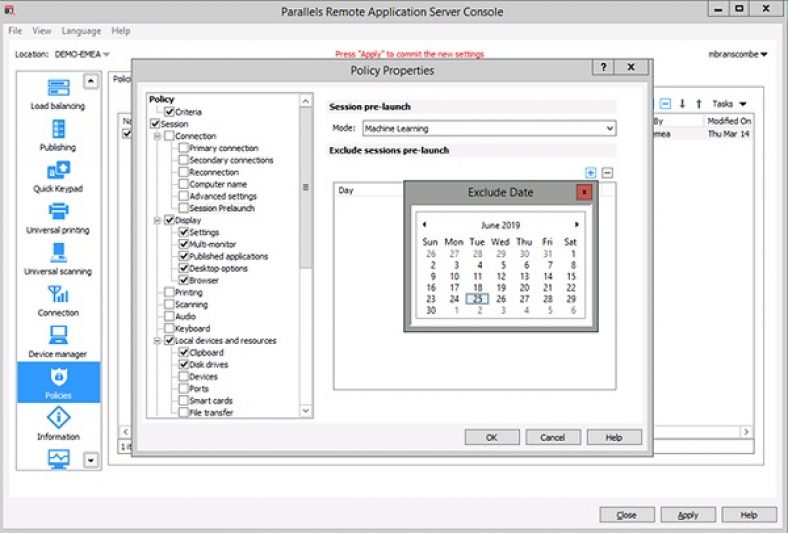788x533 pixels.
Task: Click the policy tree scrollbar thumb
Action: 306,187
